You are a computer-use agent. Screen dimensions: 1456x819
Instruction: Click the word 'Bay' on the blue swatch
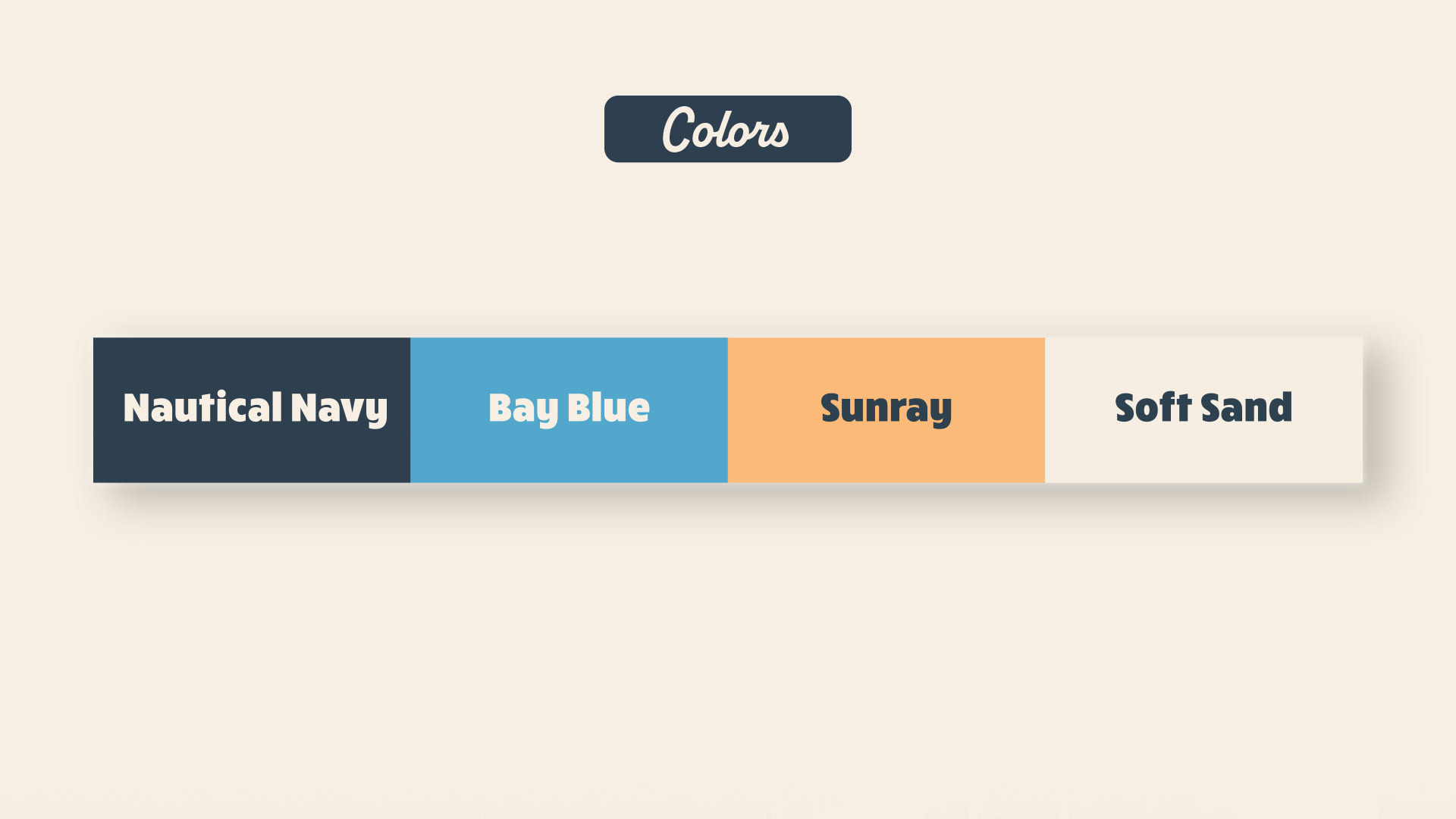point(524,409)
